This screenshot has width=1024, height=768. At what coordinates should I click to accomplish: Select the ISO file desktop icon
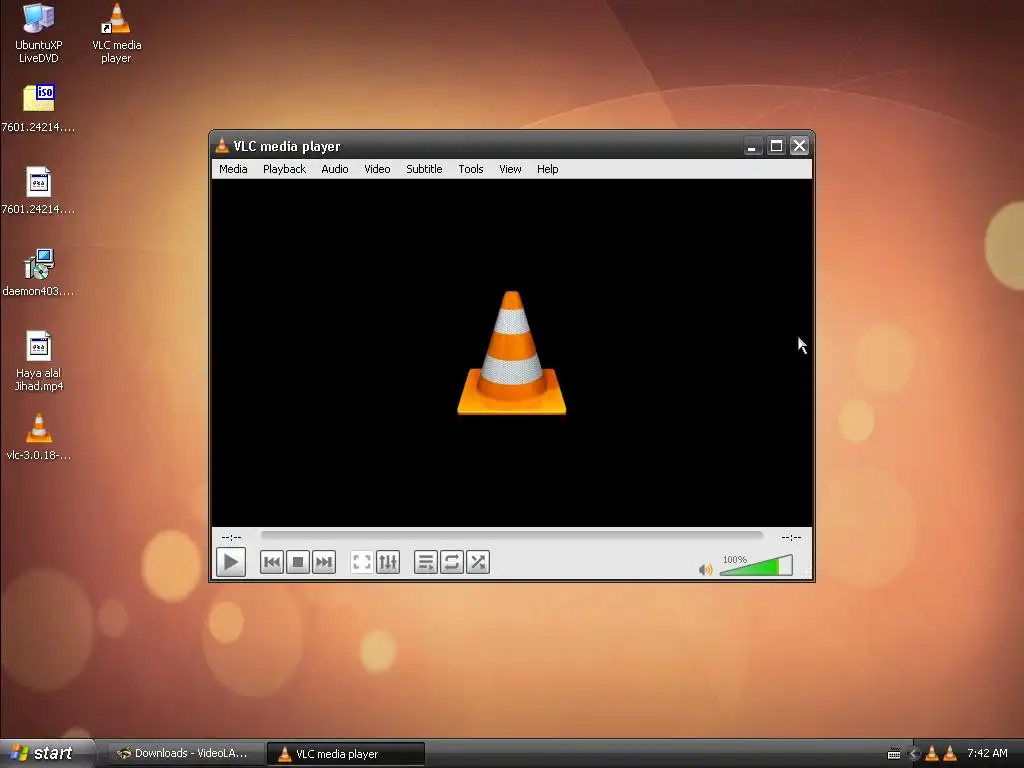pyautogui.click(x=39, y=108)
